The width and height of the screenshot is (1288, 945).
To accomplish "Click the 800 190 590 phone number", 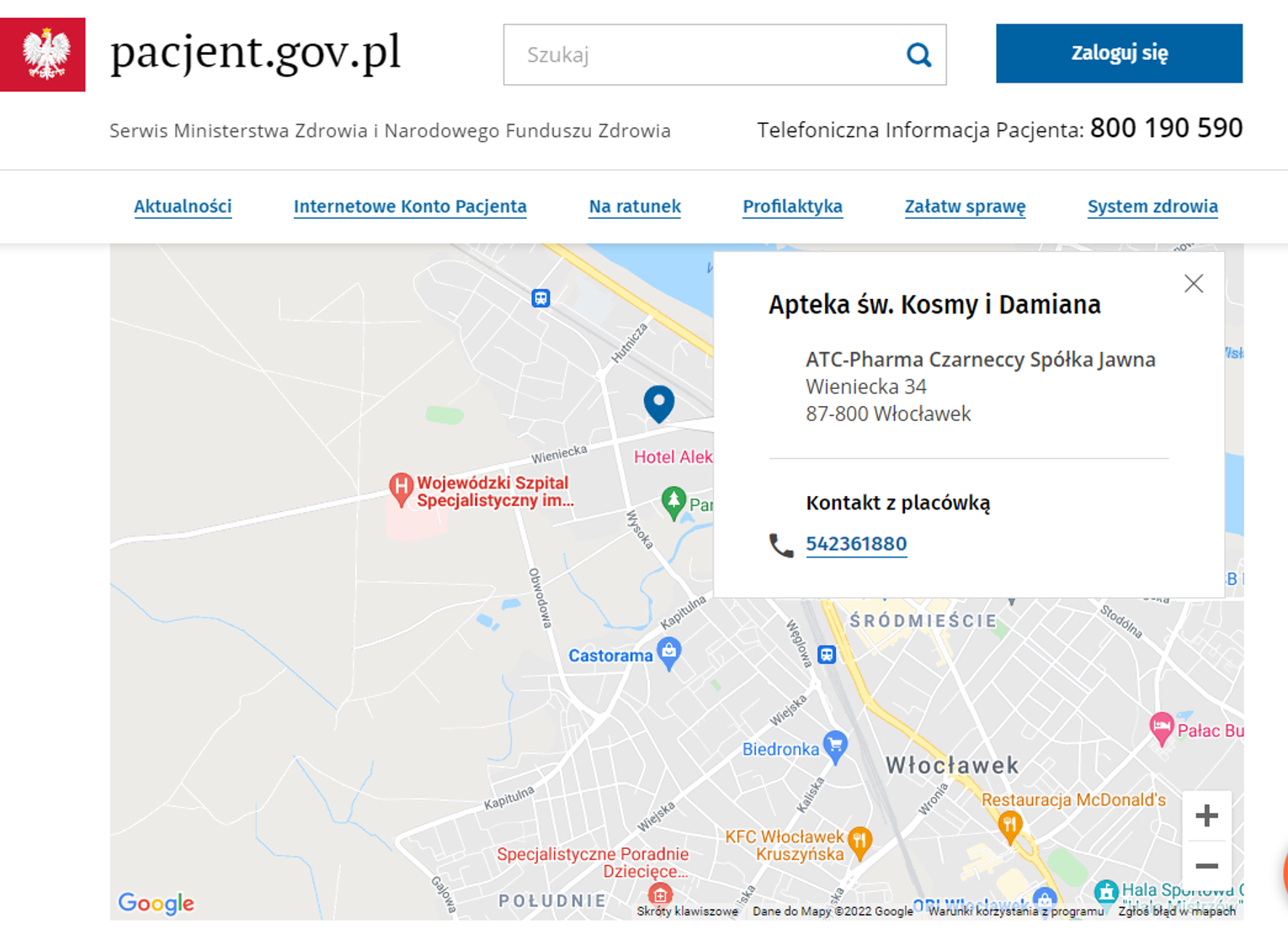I will (1166, 128).
